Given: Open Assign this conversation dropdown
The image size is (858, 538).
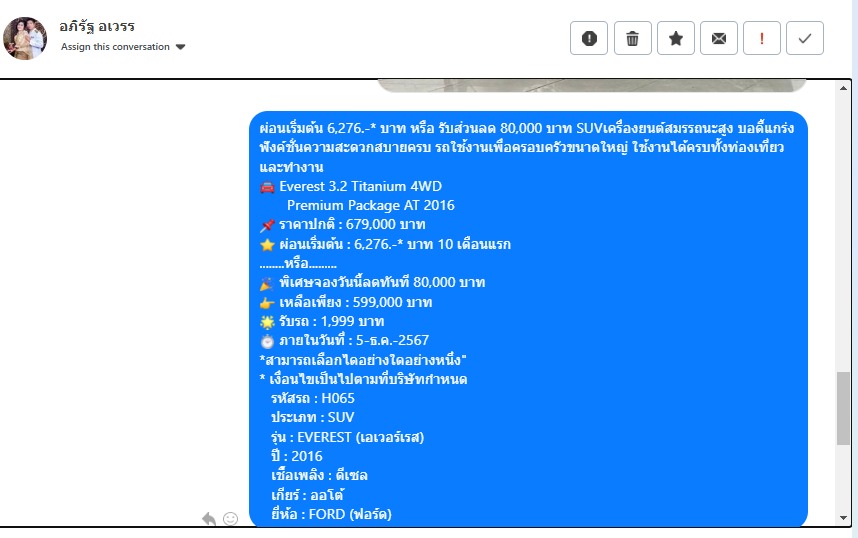Looking at the screenshot, I should point(123,47).
